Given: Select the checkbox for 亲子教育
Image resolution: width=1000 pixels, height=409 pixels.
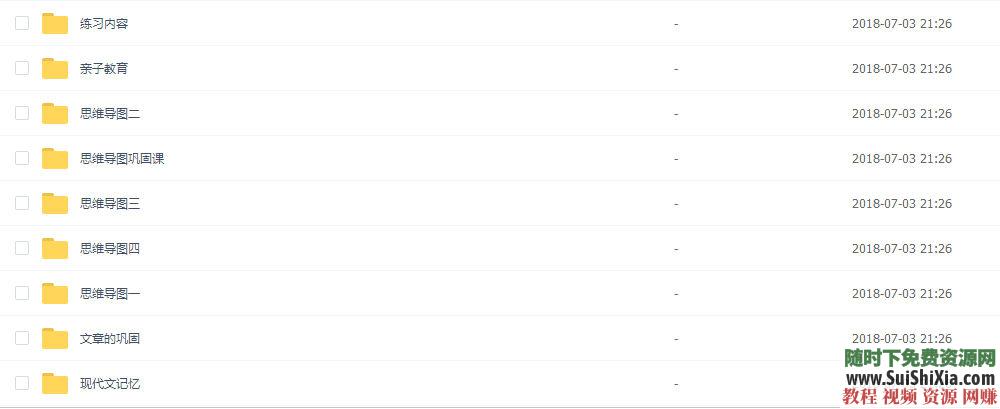Looking at the screenshot, I should tap(22, 68).
